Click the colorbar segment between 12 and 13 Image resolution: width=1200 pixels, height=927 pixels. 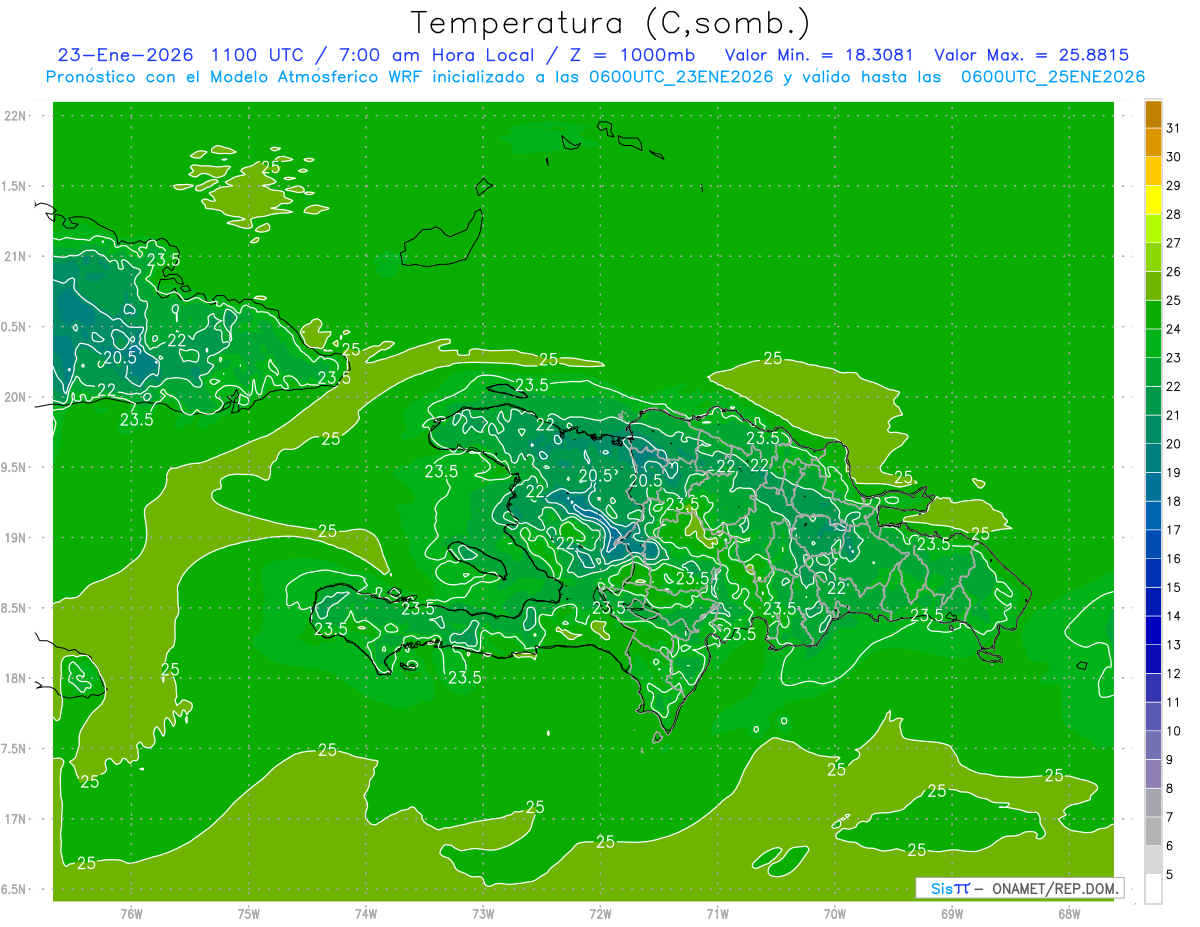(x=1153, y=660)
